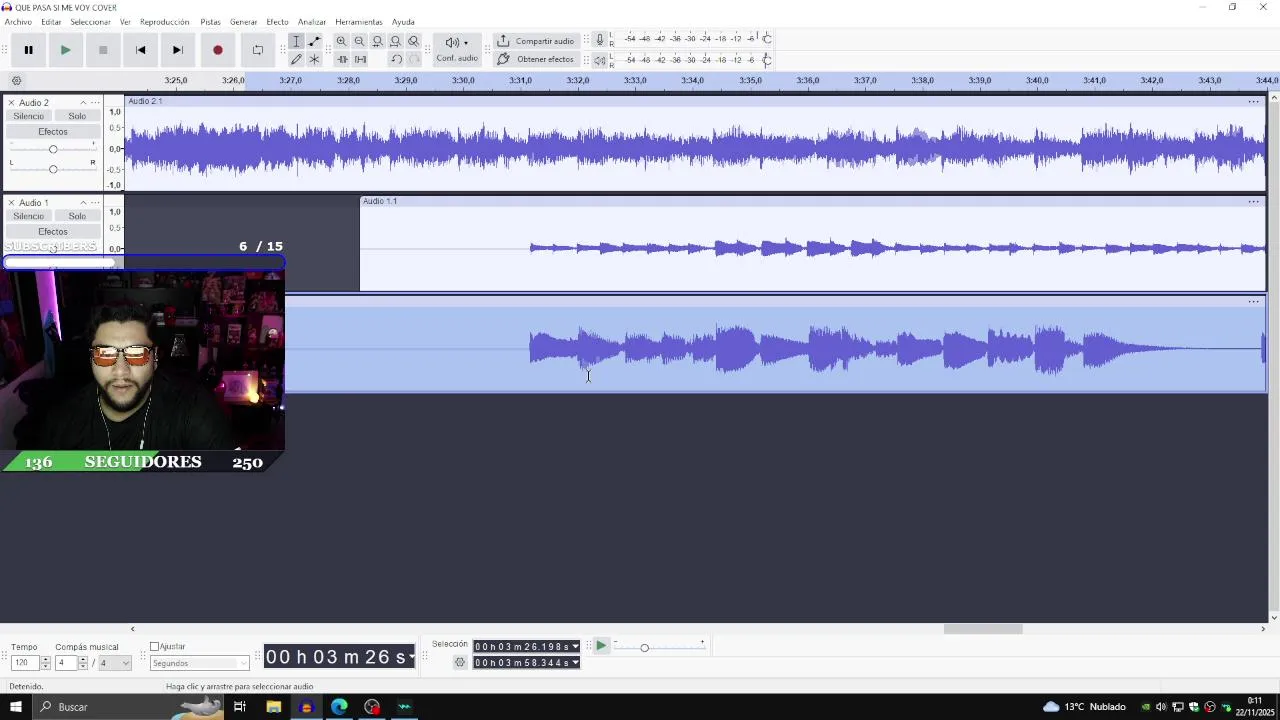Trim audio outside selection icon
The width and height of the screenshot is (1280, 720).
pyautogui.click(x=341, y=59)
